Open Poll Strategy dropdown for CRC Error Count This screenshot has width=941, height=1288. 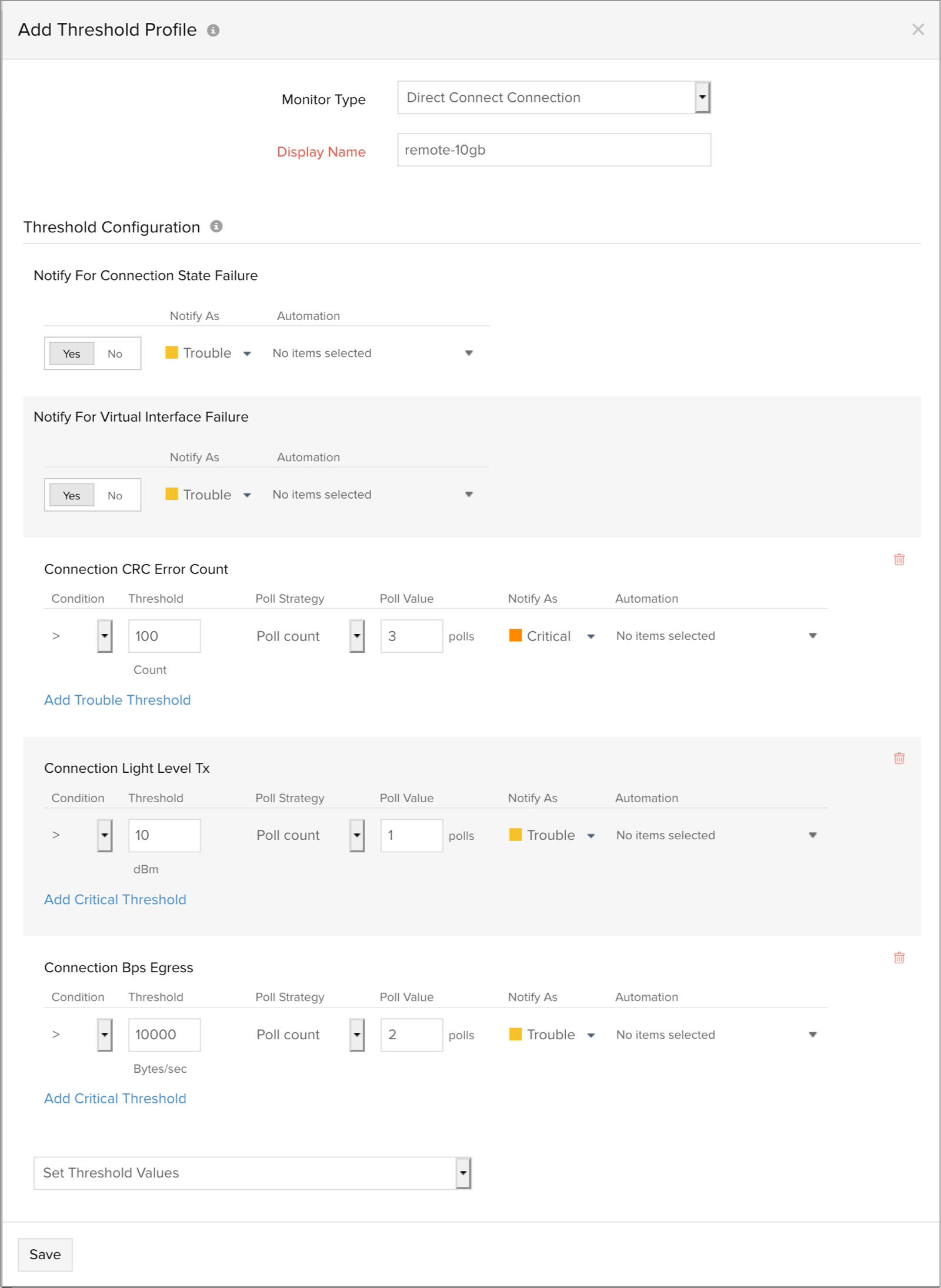[356, 636]
